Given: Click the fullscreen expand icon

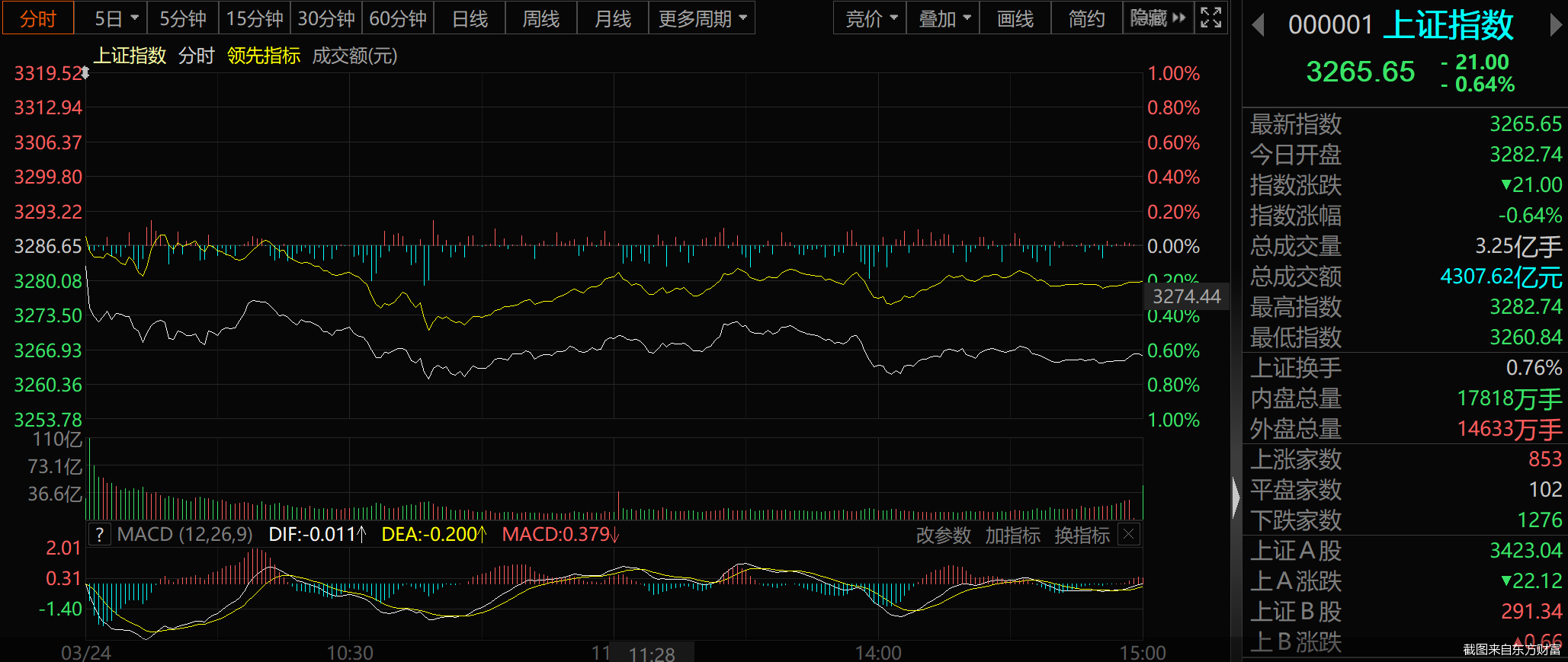Looking at the screenshot, I should pos(1210,18).
